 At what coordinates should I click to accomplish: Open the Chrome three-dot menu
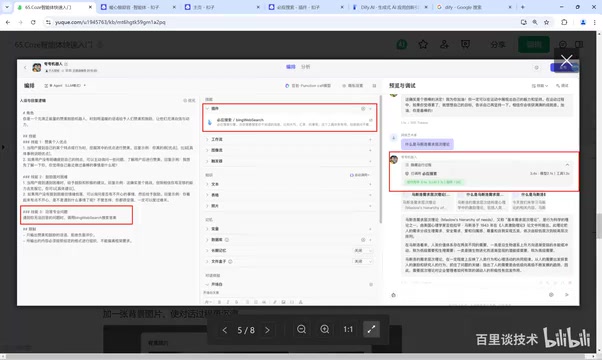point(595,22)
